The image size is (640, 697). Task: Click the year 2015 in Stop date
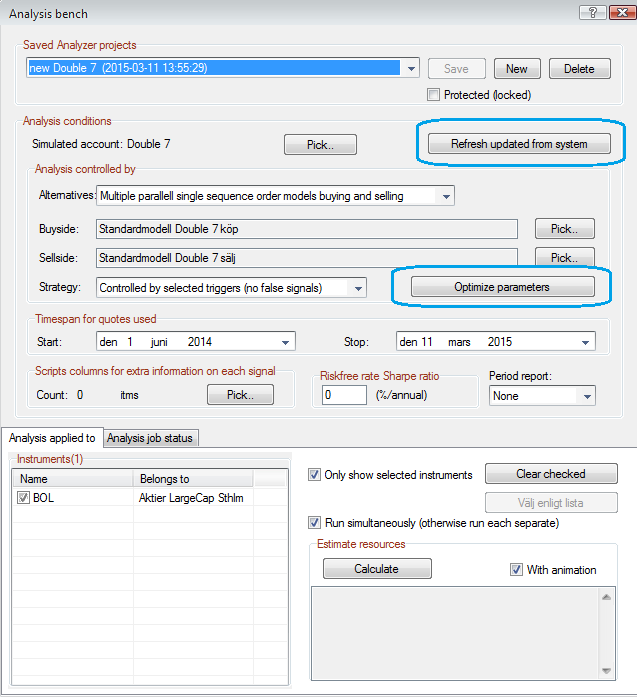(500, 342)
